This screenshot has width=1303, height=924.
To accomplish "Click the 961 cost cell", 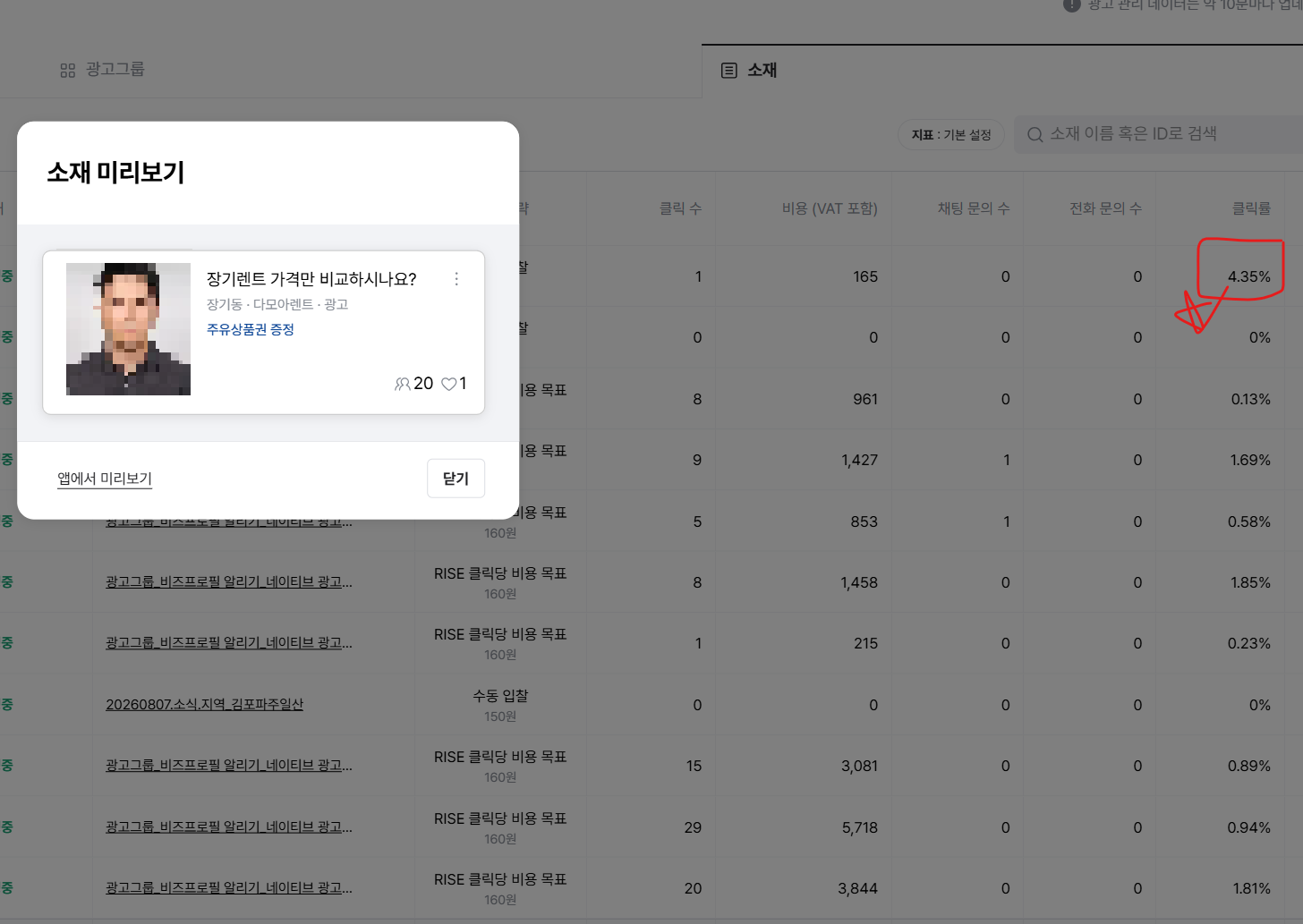I will 865,399.
